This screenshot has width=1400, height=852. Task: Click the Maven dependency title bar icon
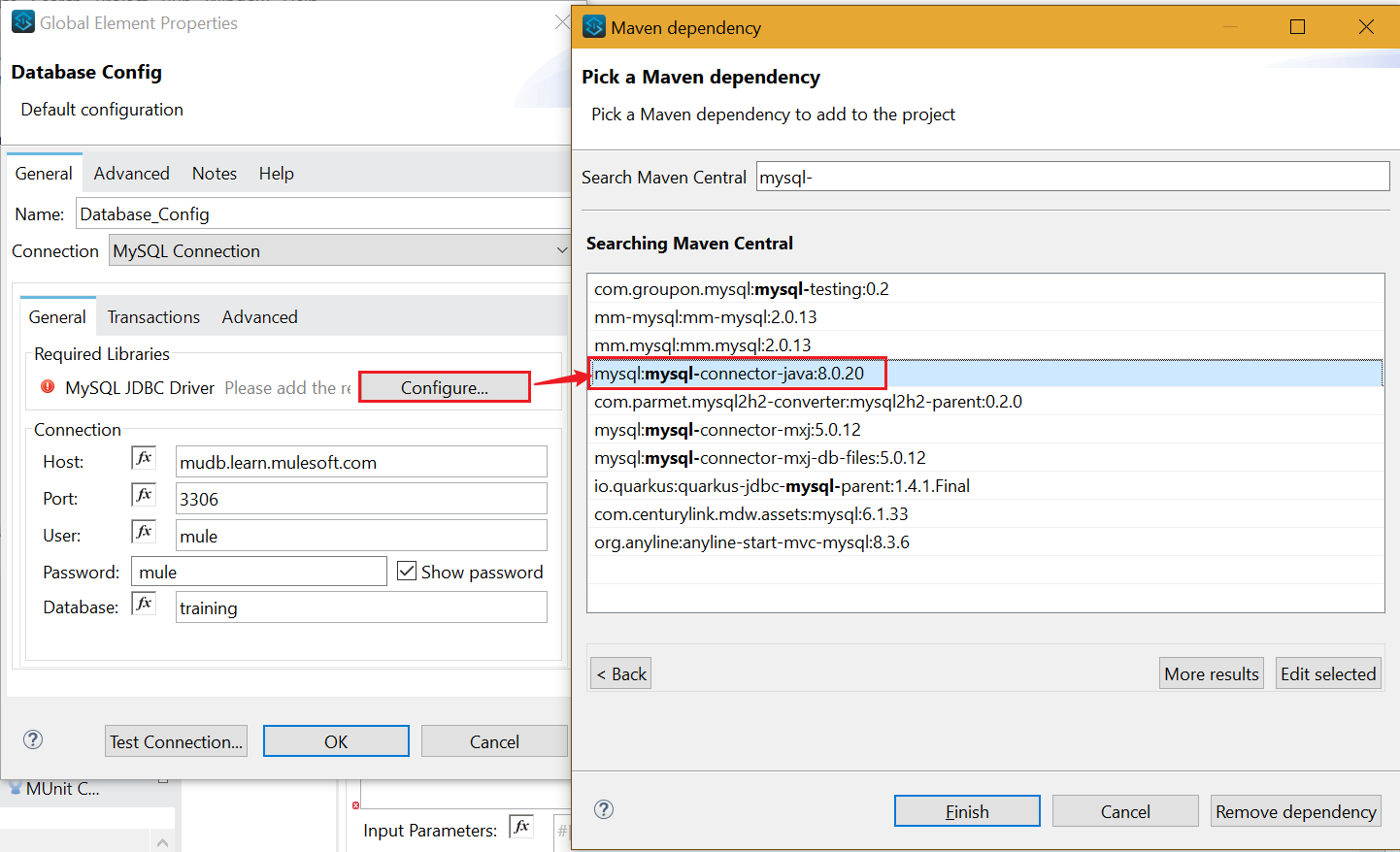point(594,26)
